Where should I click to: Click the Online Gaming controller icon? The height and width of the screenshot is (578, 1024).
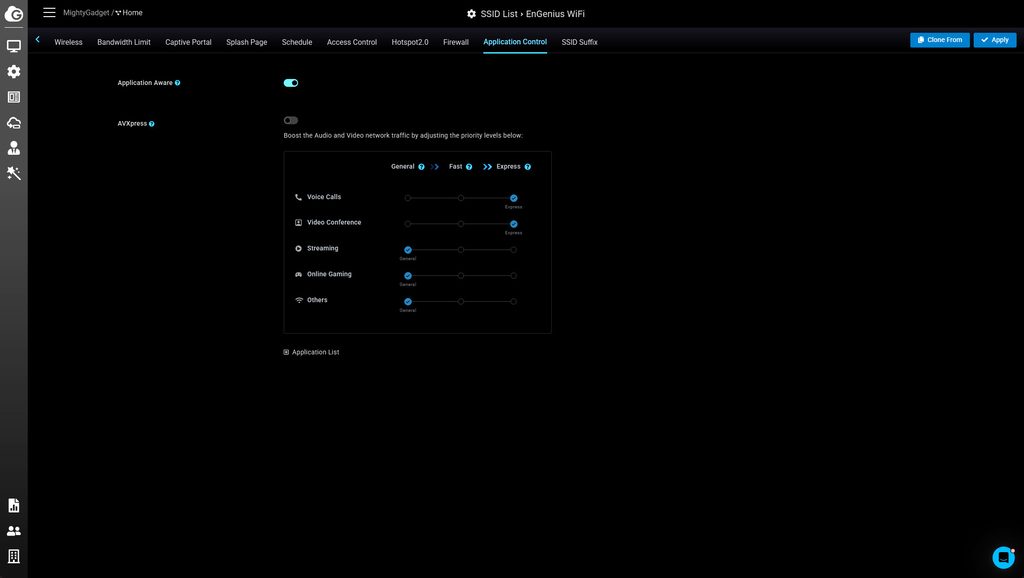(x=298, y=274)
